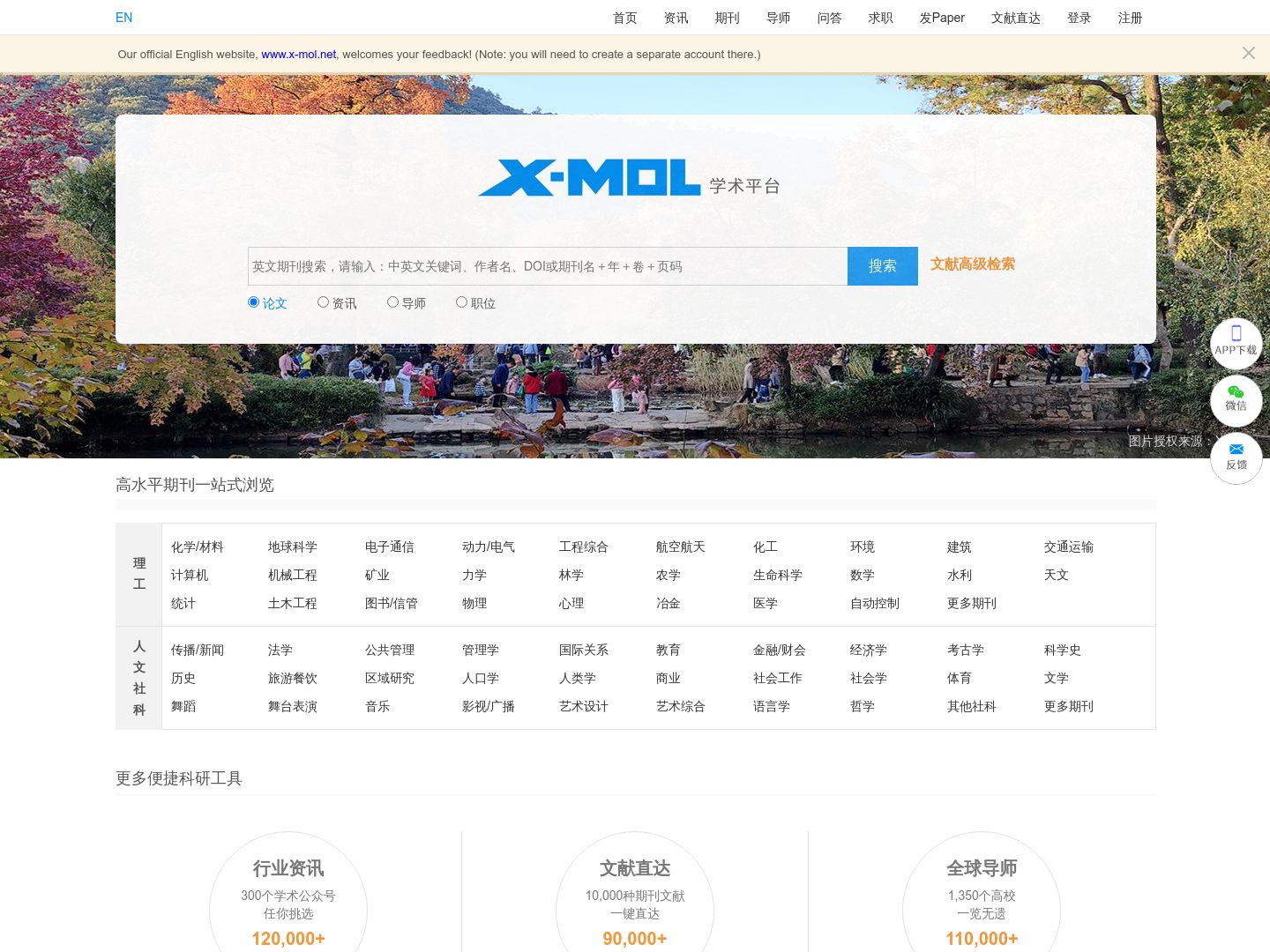Open the 土木工程 journal category
Screen dimensions: 1270x952
(x=293, y=603)
